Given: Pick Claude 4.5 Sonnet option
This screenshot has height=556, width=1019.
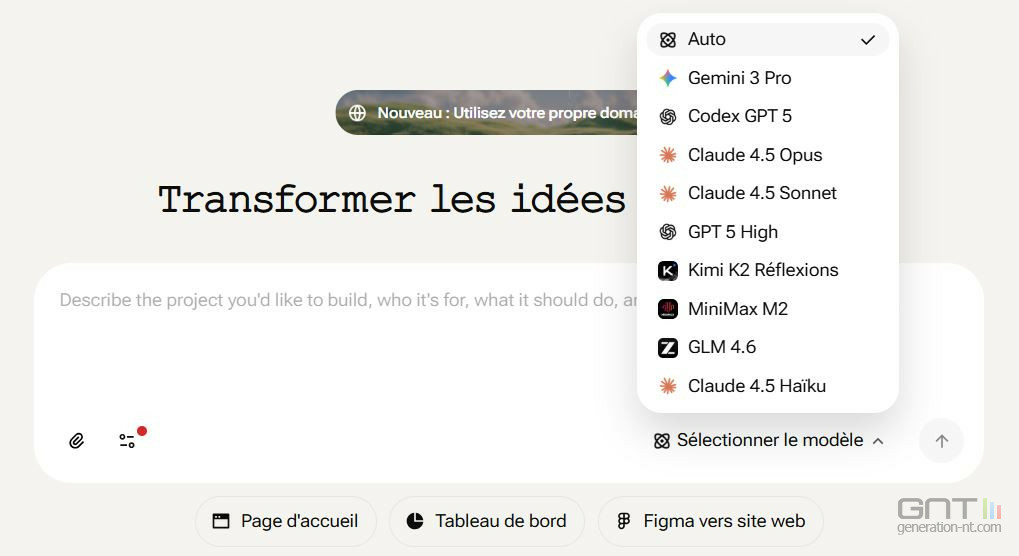Looking at the screenshot, I should (x=762, y=193).
